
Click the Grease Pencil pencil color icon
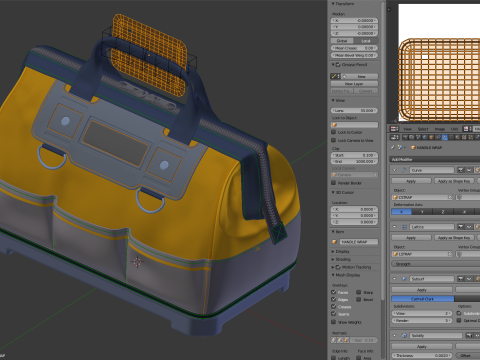pos(334,76)
